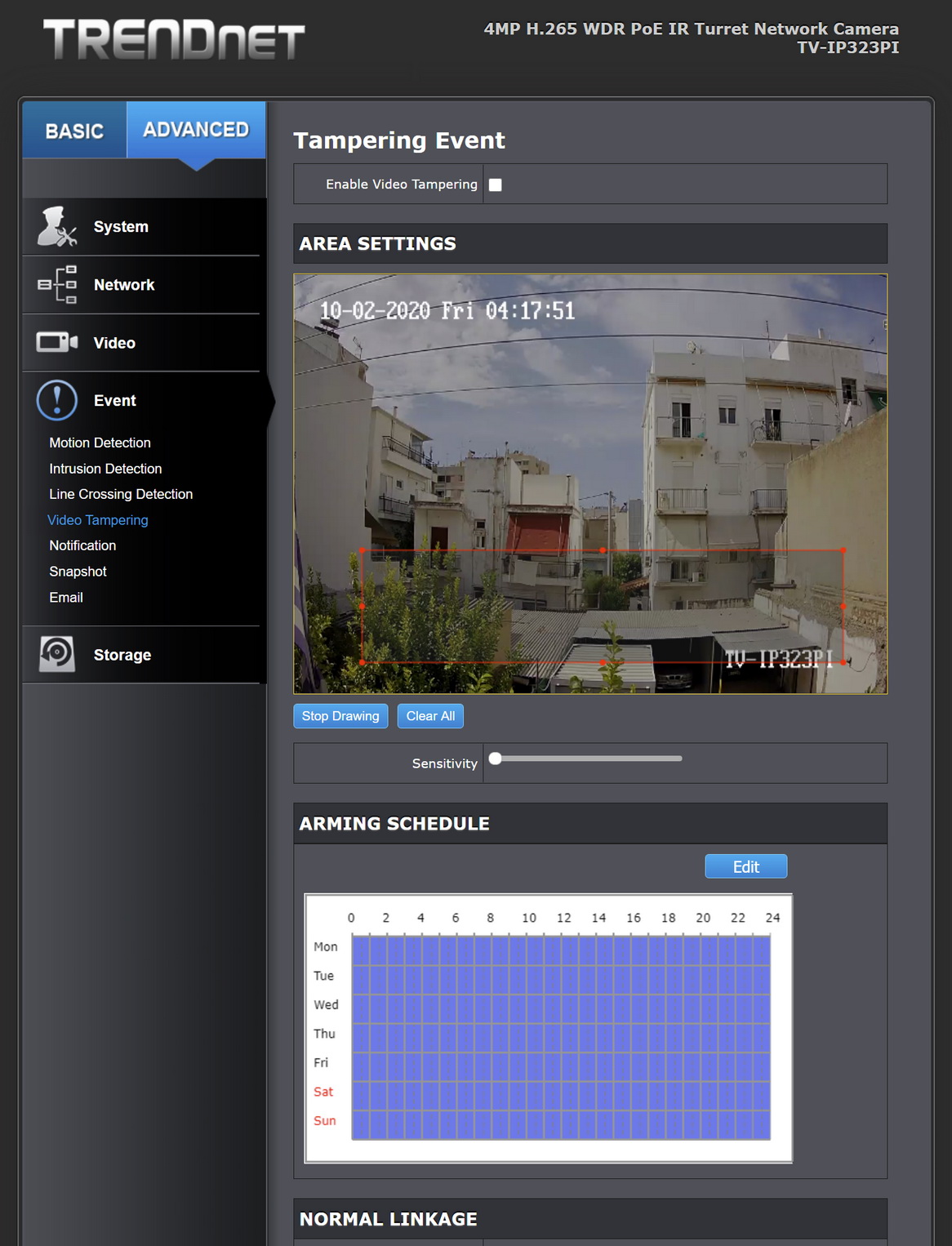952x1246 pixels.
Task: Expand the Video menu section
Action: tap(141, 343)
